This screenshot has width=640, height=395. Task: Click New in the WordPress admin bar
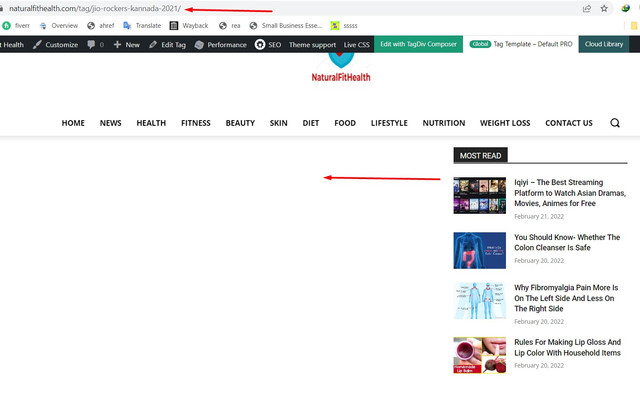(127, 44)
